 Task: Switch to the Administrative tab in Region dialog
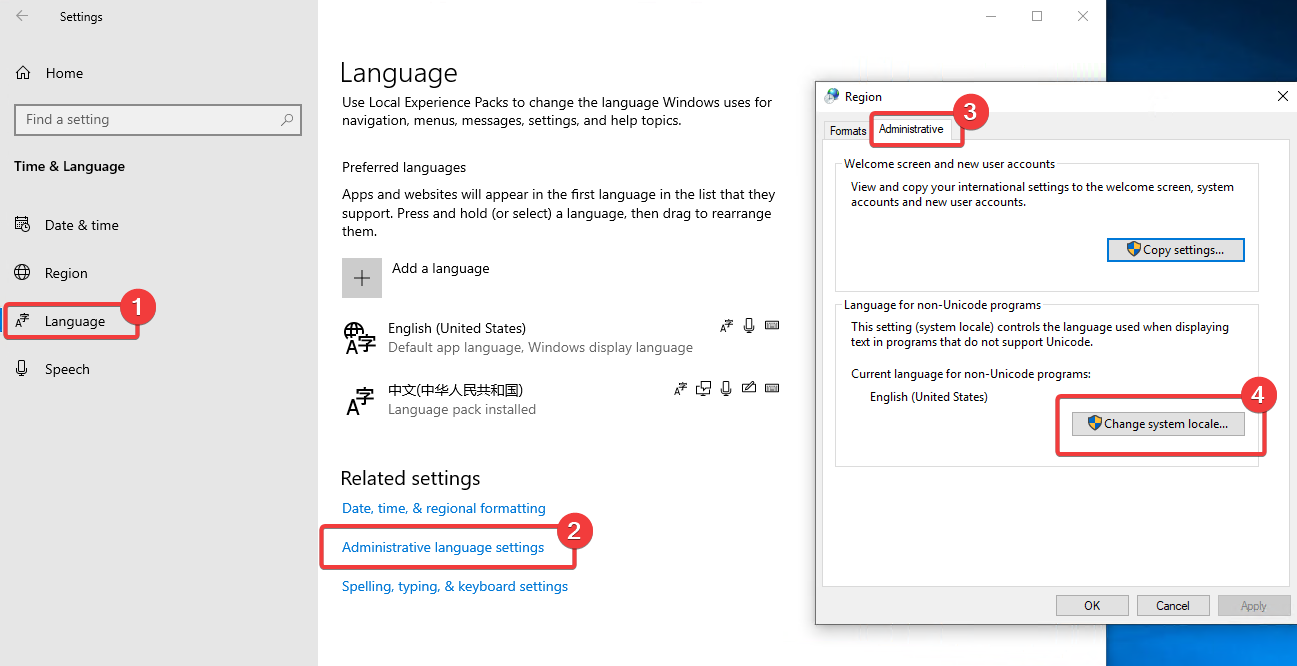[x=911, y=129]
